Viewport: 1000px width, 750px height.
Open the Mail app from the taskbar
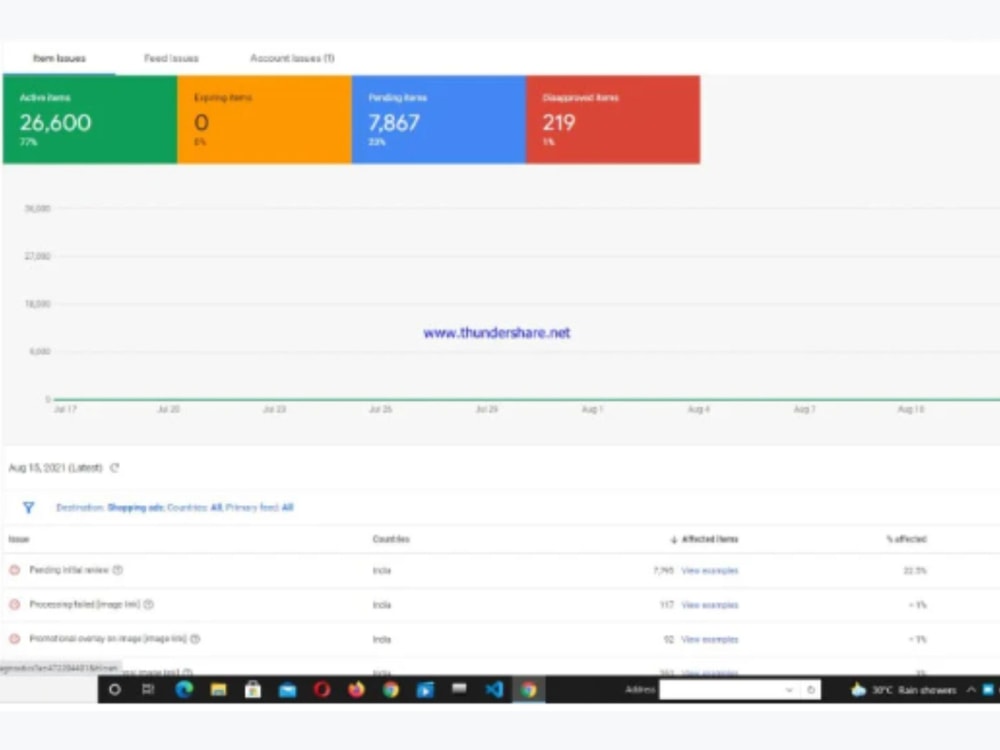click(288, 689)
